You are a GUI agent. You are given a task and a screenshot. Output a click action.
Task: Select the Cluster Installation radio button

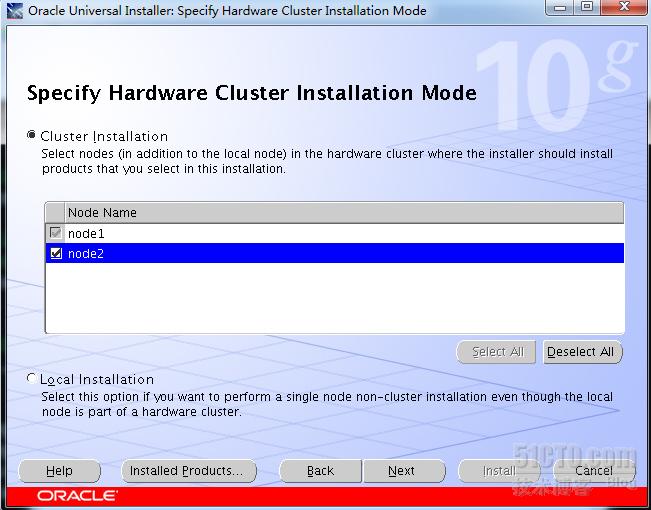point(31,135)
